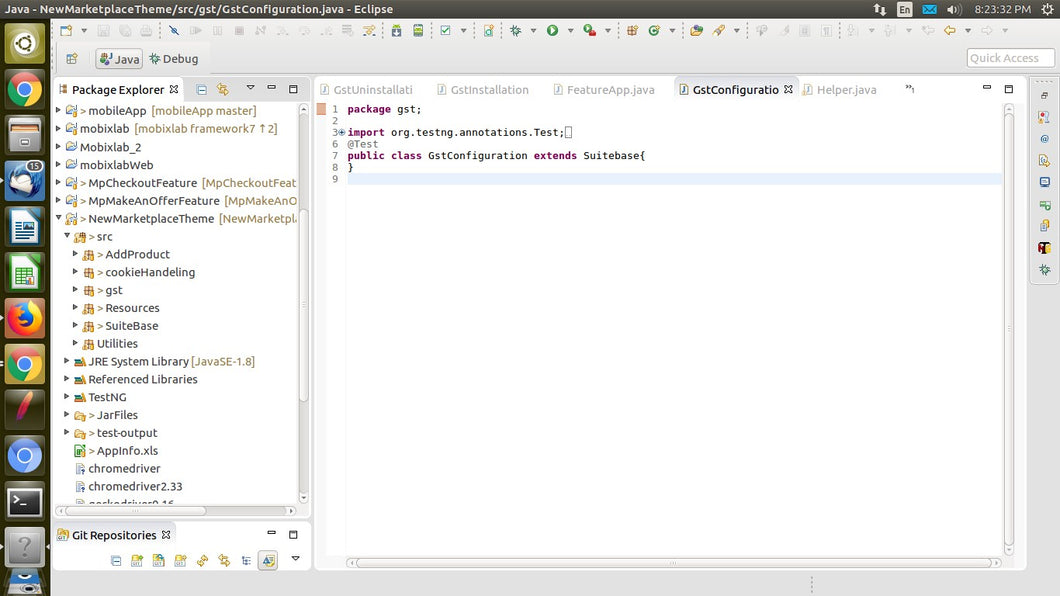Collapse the NewMarketplaceTheme project
1060x596 pixels.
pyautogui.click(x=59, y=219)
